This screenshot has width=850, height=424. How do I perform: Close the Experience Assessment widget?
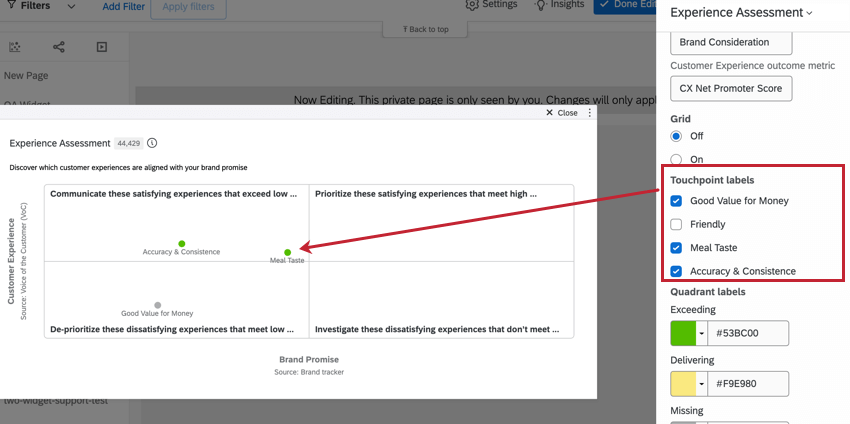[x=562, y=113]
